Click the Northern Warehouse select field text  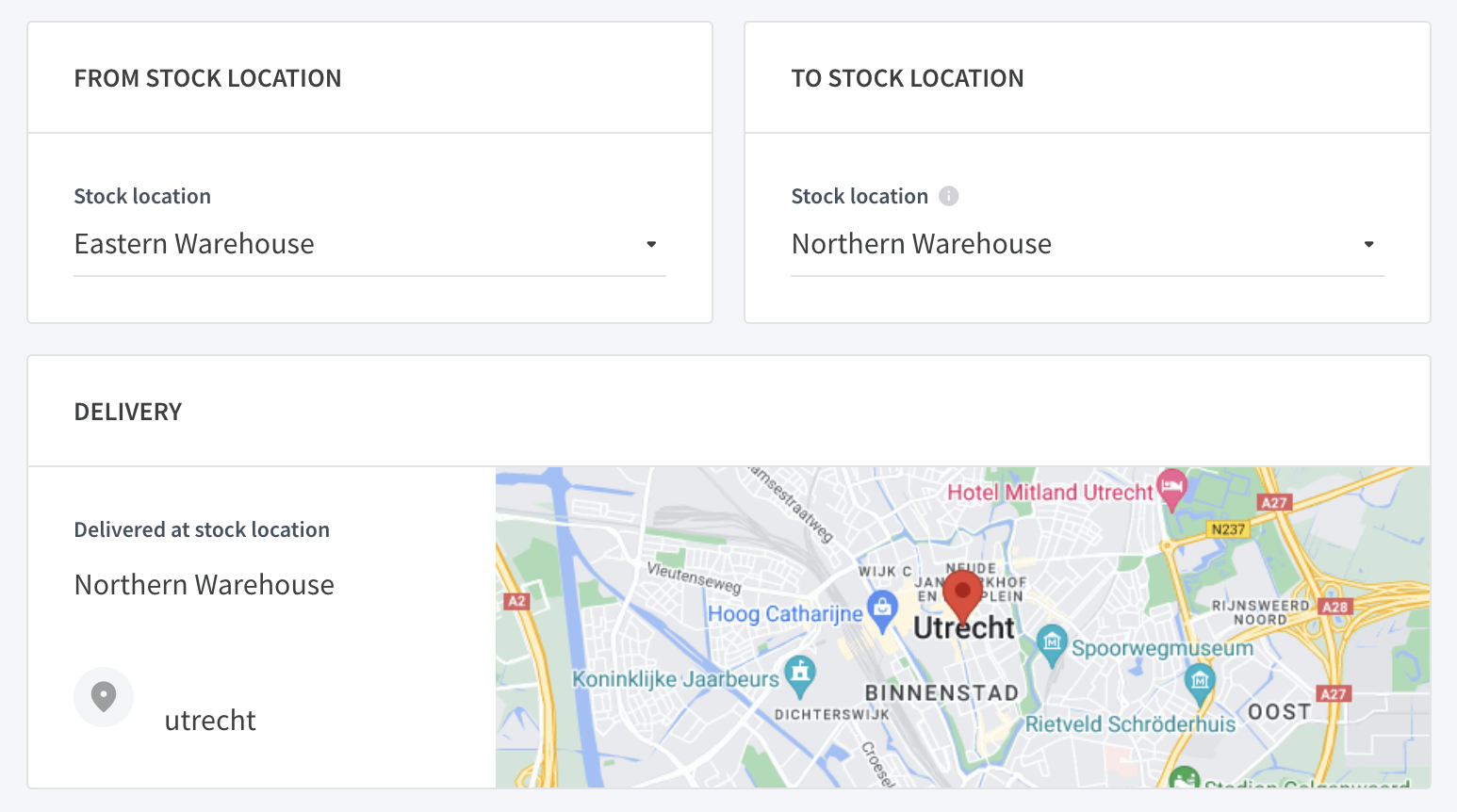tap(922, 244)
